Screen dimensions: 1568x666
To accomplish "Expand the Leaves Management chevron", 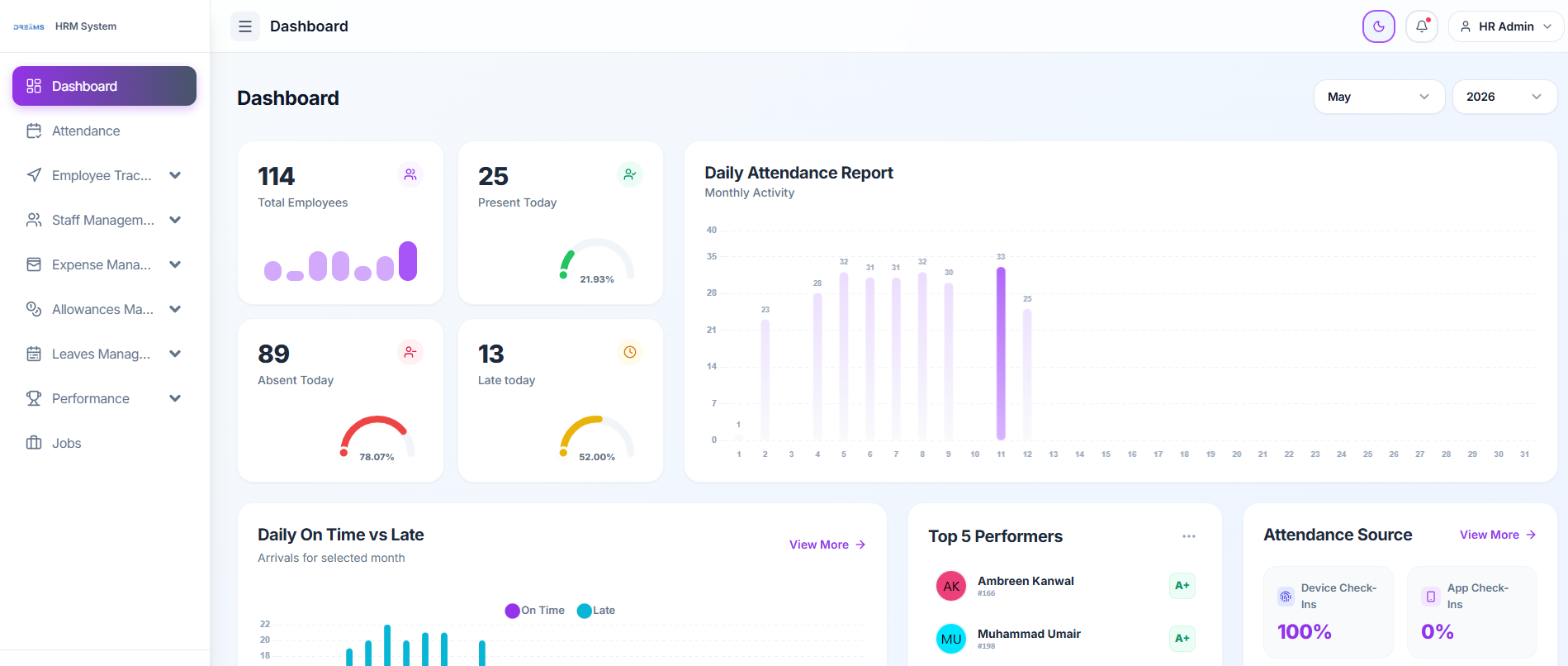I will [x=175, y=354].
